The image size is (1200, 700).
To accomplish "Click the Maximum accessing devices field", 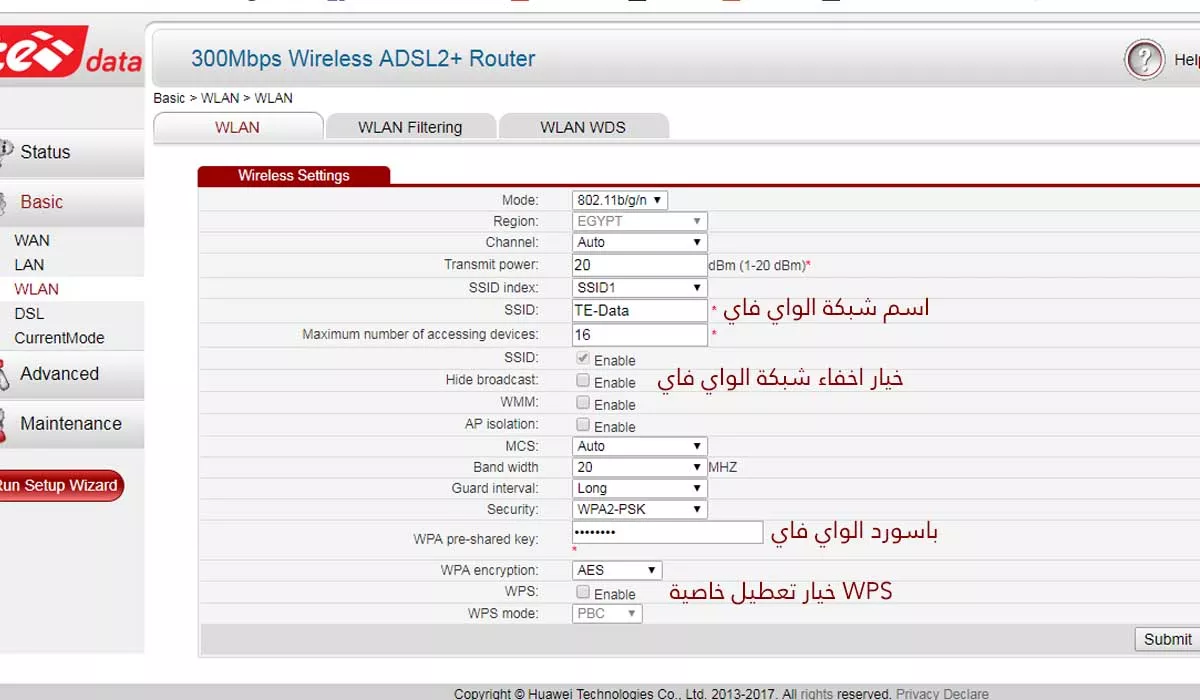I will [640, 335].
